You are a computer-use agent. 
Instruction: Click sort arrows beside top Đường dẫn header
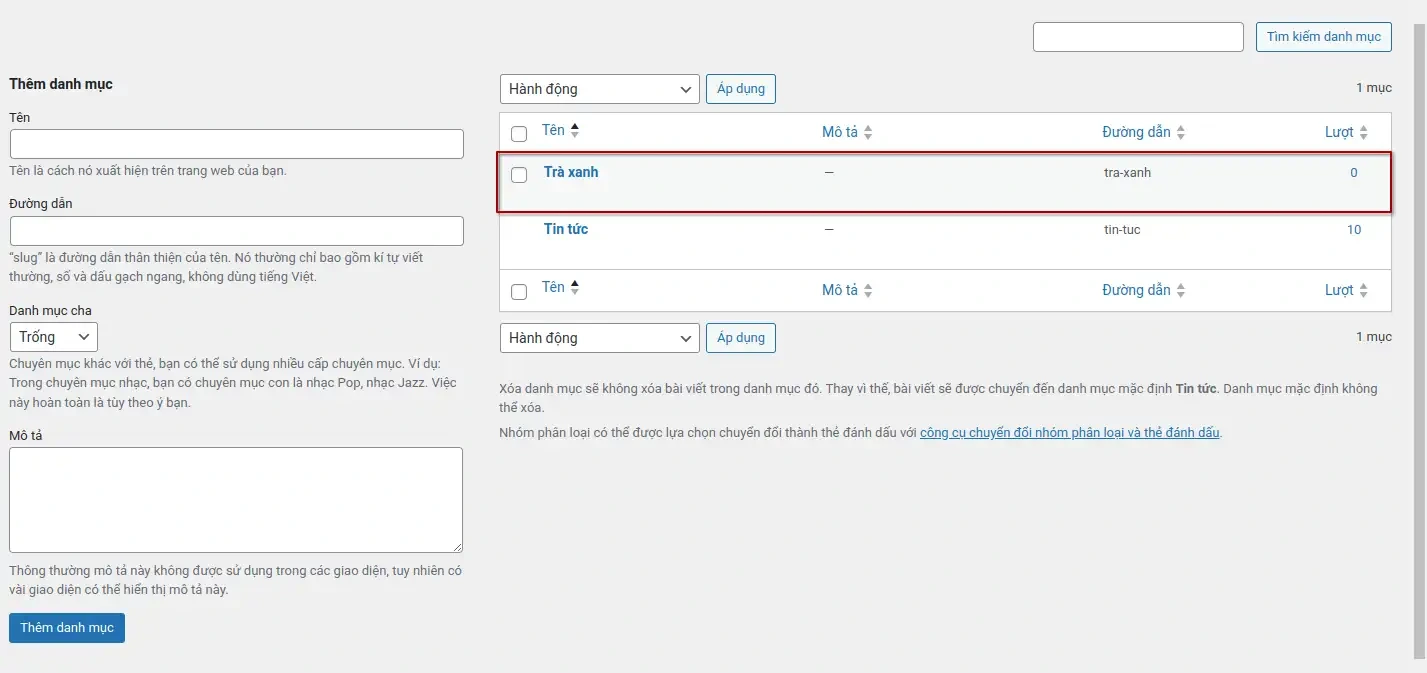point(1181,133)
